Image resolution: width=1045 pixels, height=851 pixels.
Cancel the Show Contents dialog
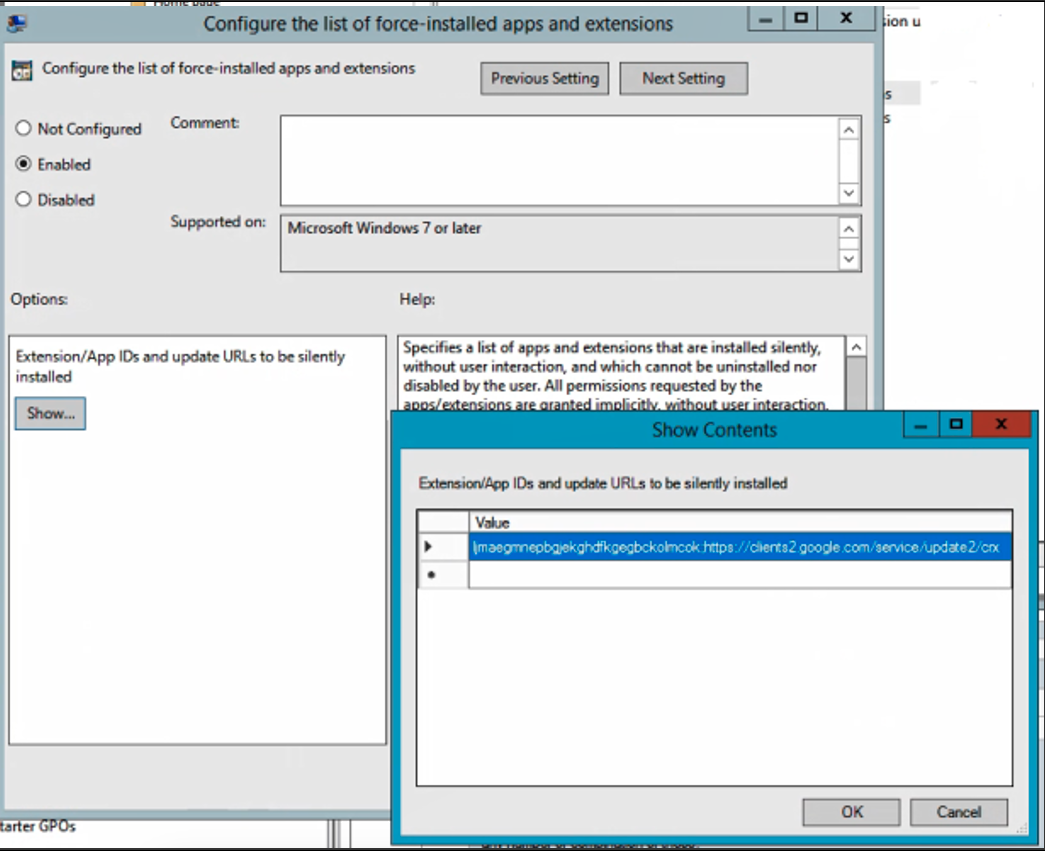point(958,811)
